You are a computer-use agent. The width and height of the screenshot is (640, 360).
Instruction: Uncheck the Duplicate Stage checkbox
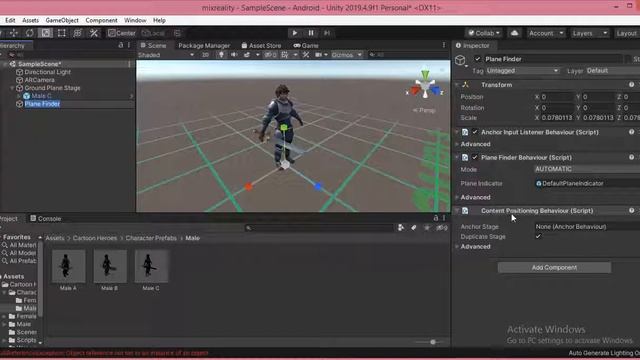click(x=538, y=236)
